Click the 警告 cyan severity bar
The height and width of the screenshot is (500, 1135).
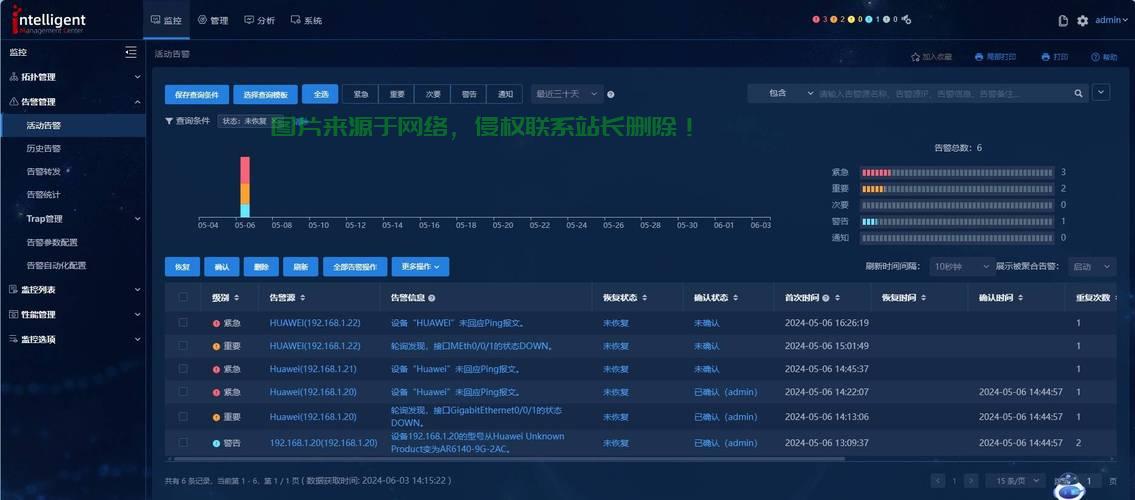pos(956,221)
